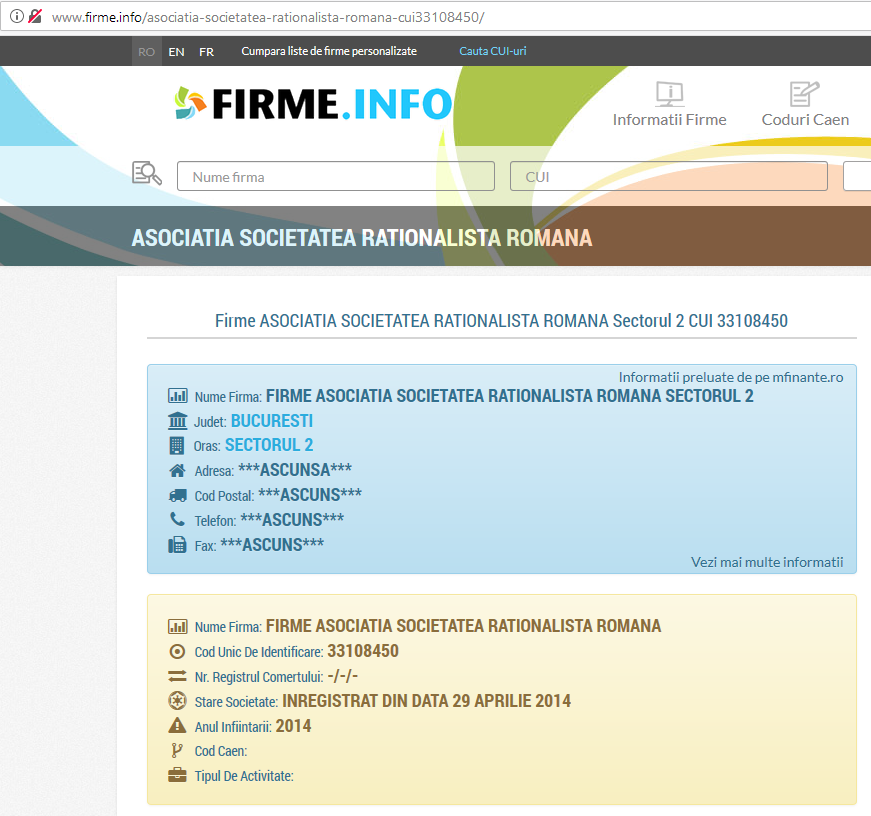
Task: Click the office building icon next to Oras
Action: [x=177, y=445]
